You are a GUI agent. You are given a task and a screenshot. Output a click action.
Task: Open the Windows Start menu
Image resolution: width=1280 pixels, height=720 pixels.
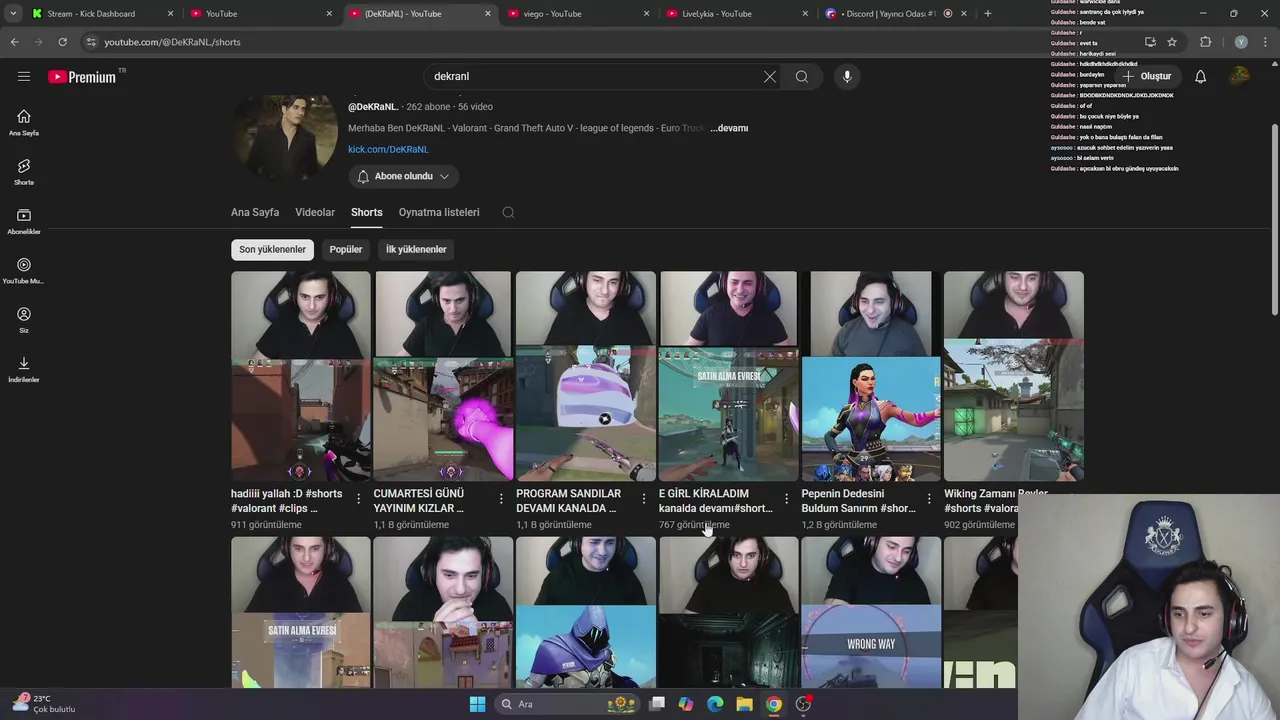pyautogui.click(x=477, y=704)
